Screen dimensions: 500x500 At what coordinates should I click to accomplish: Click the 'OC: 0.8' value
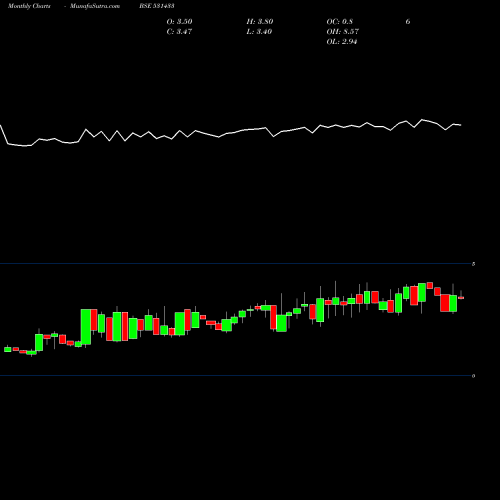point(339,22)
